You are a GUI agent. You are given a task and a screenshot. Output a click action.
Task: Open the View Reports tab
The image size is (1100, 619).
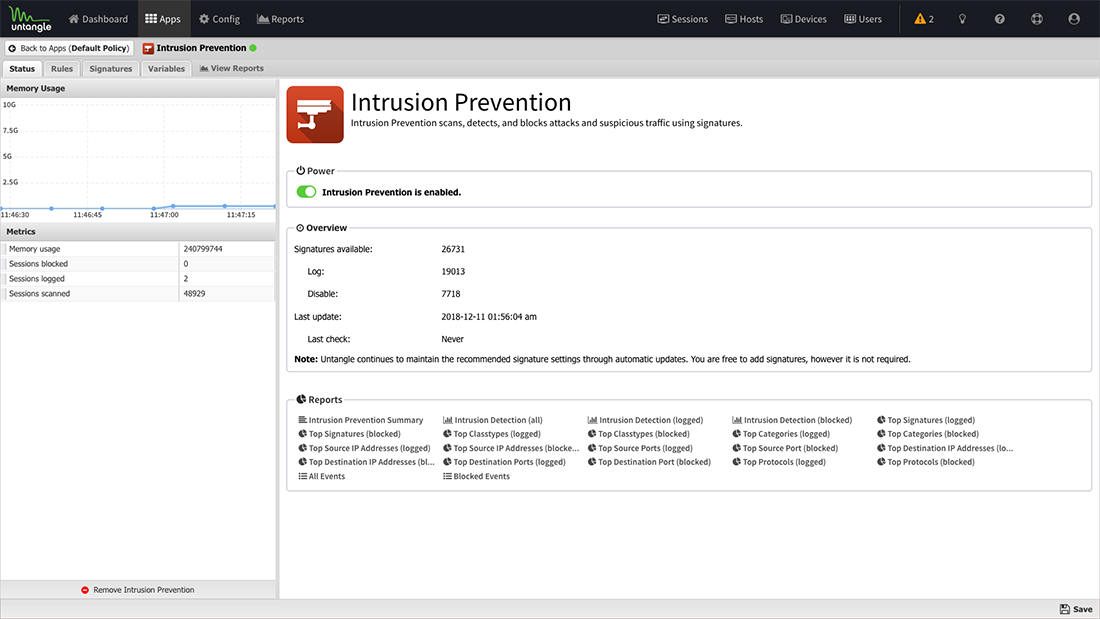(232, 69)
